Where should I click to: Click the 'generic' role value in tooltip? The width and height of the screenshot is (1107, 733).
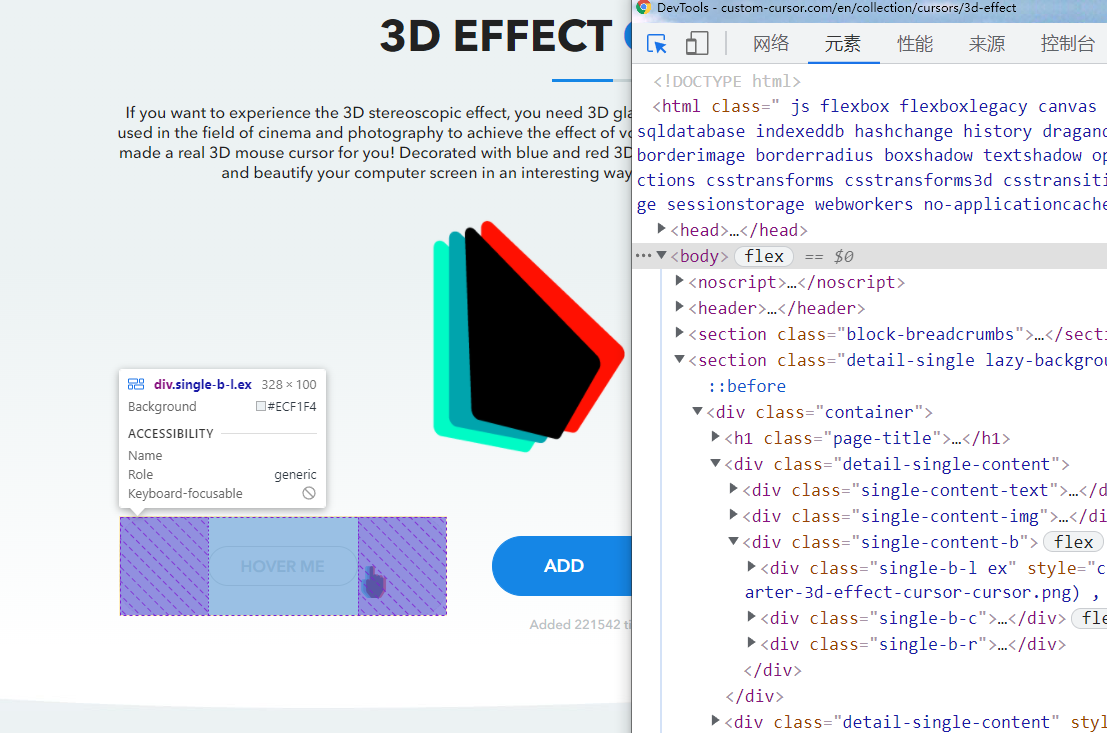tap(295, 475)
